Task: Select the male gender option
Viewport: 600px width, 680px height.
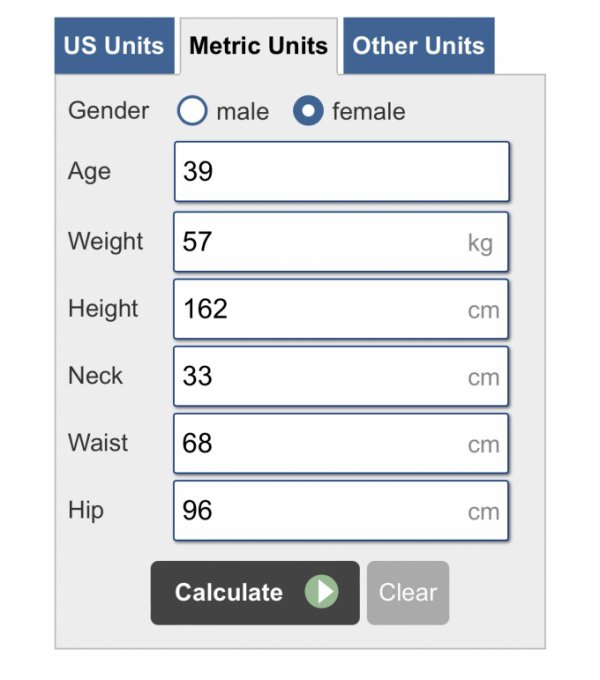Action: pos(192,111)
